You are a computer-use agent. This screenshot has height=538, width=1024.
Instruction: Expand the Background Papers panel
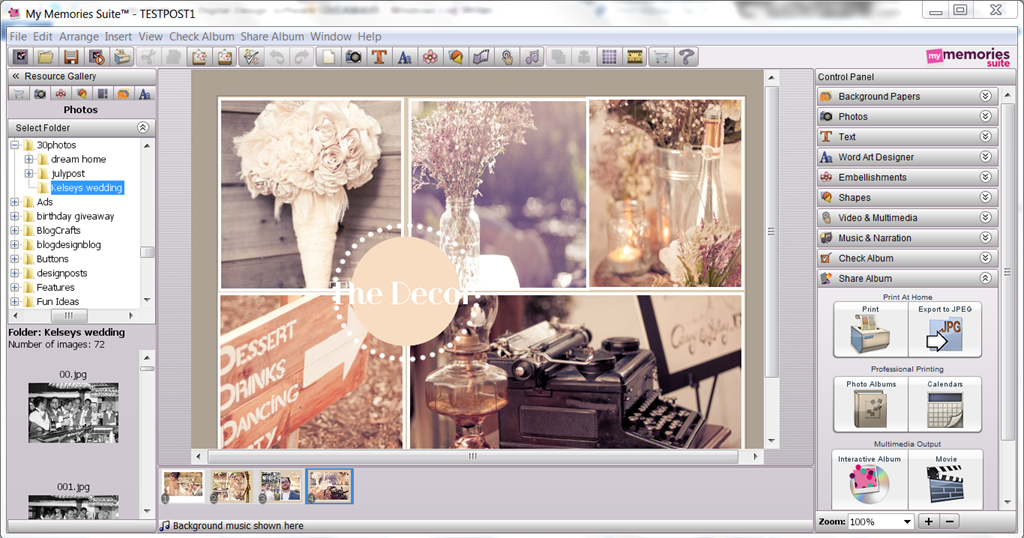(x=985, y=96)
